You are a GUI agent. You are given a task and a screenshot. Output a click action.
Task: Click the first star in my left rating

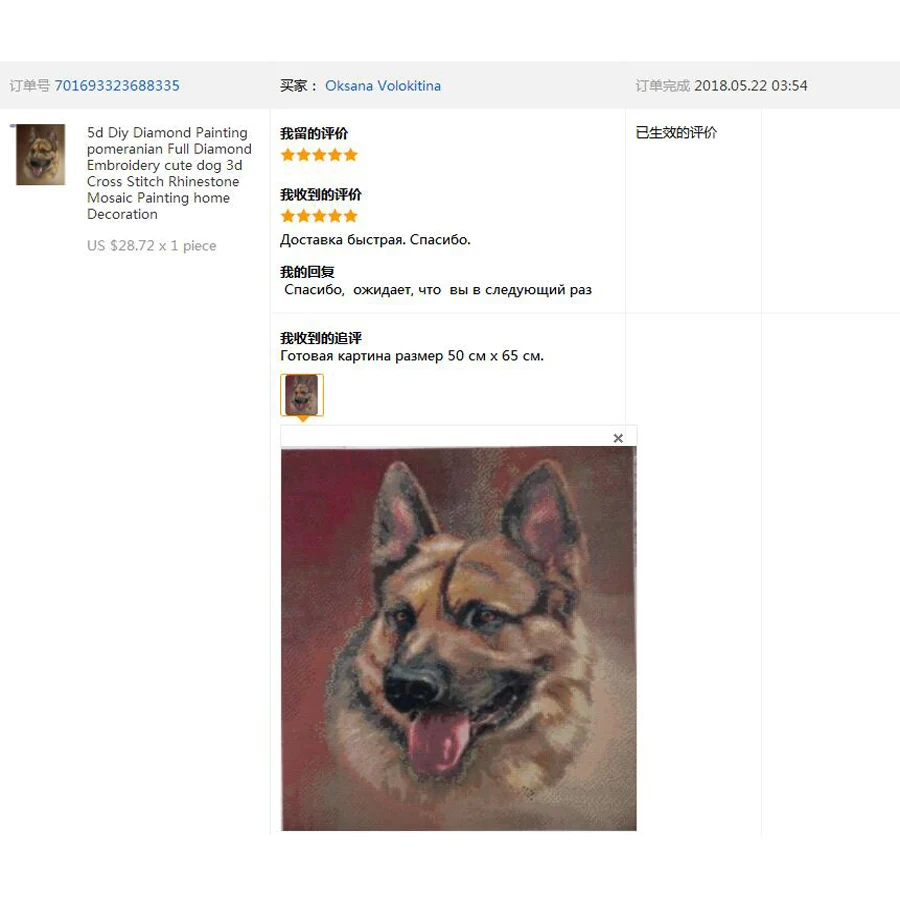tap(288, 155)
